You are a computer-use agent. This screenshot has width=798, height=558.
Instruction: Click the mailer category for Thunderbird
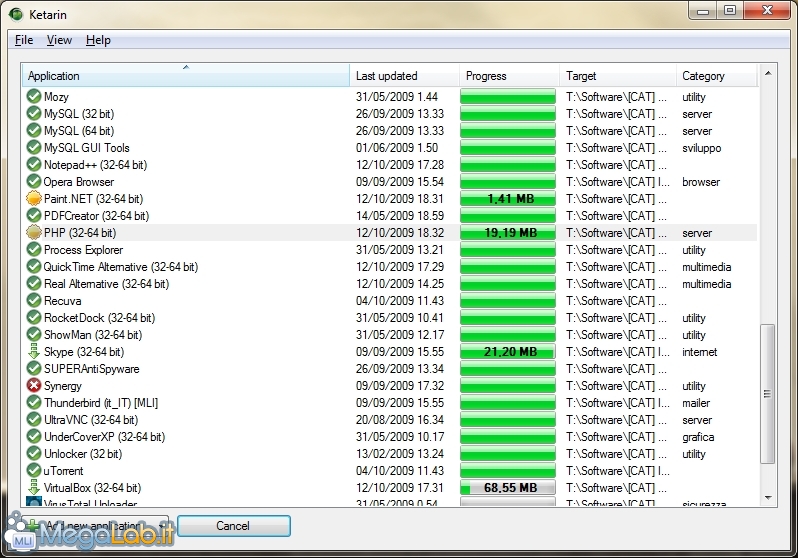pyautogui.click(x=696, y=403)
